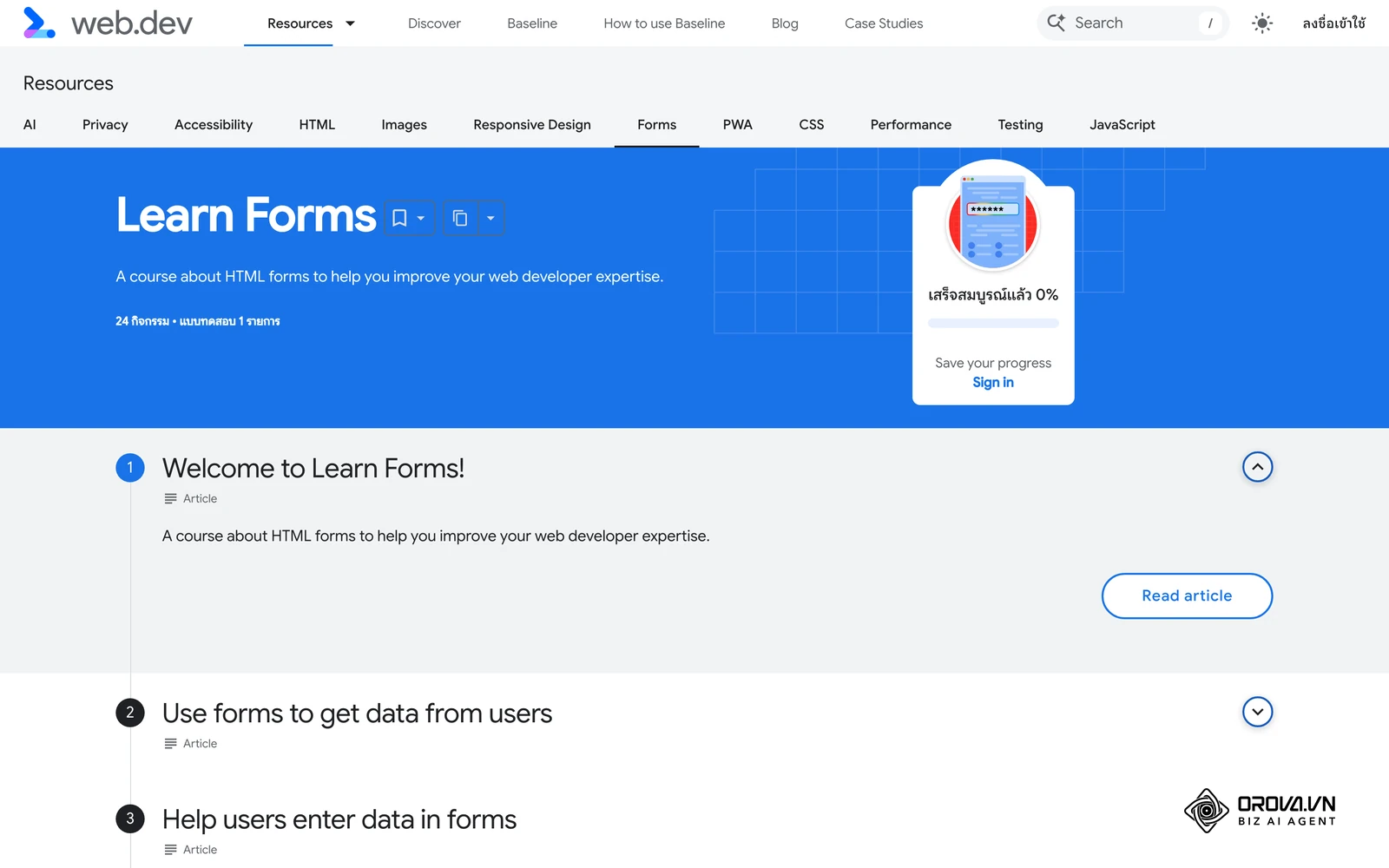The width and height of the screenshot is (1389, 868).
Task: Click the Resources page heading
Action: pyautogui.click(x=69, y=83)
